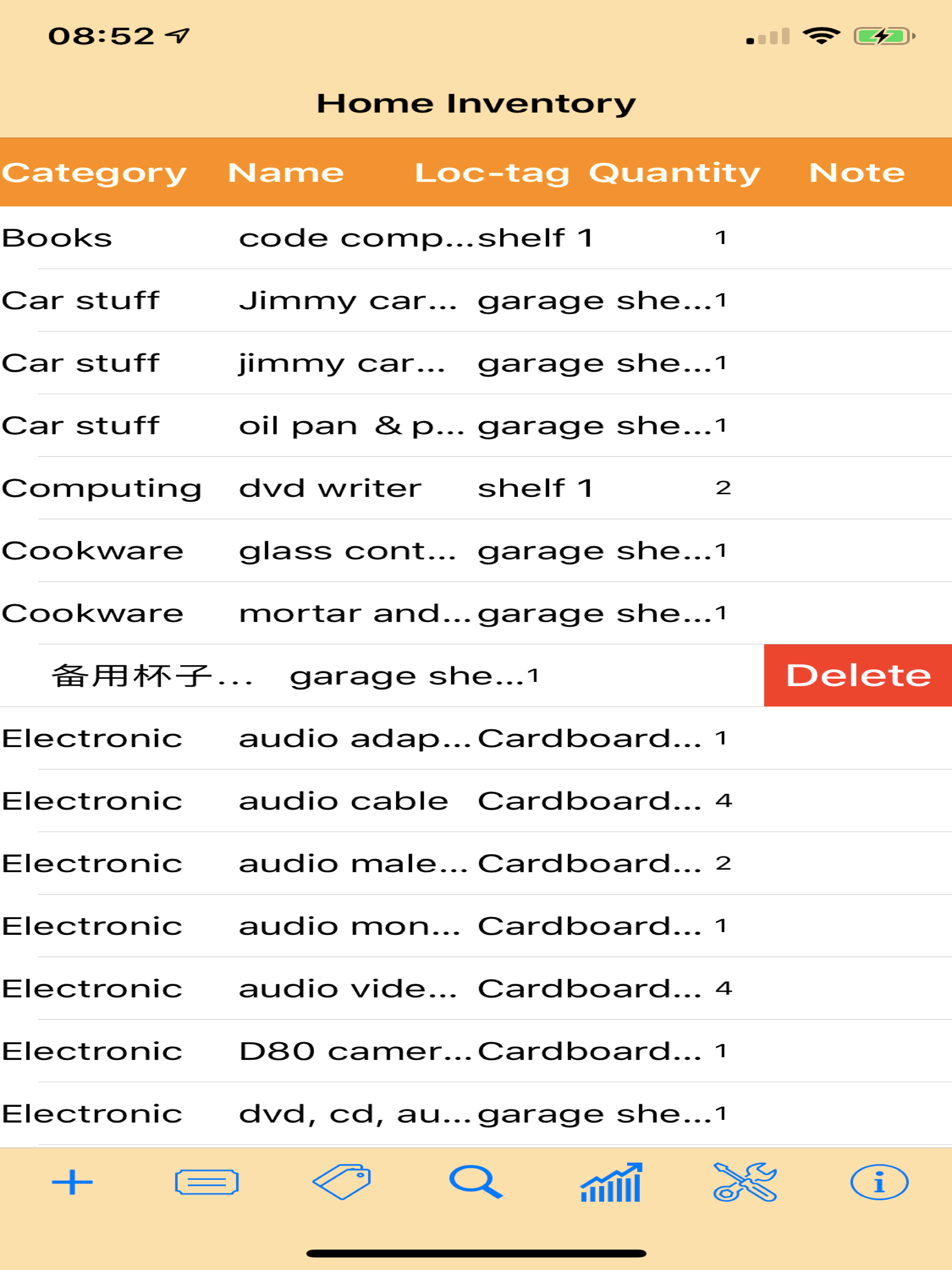Select the audio adap... row
Viewport: 952px width, 1270px height.
point(476,738)
